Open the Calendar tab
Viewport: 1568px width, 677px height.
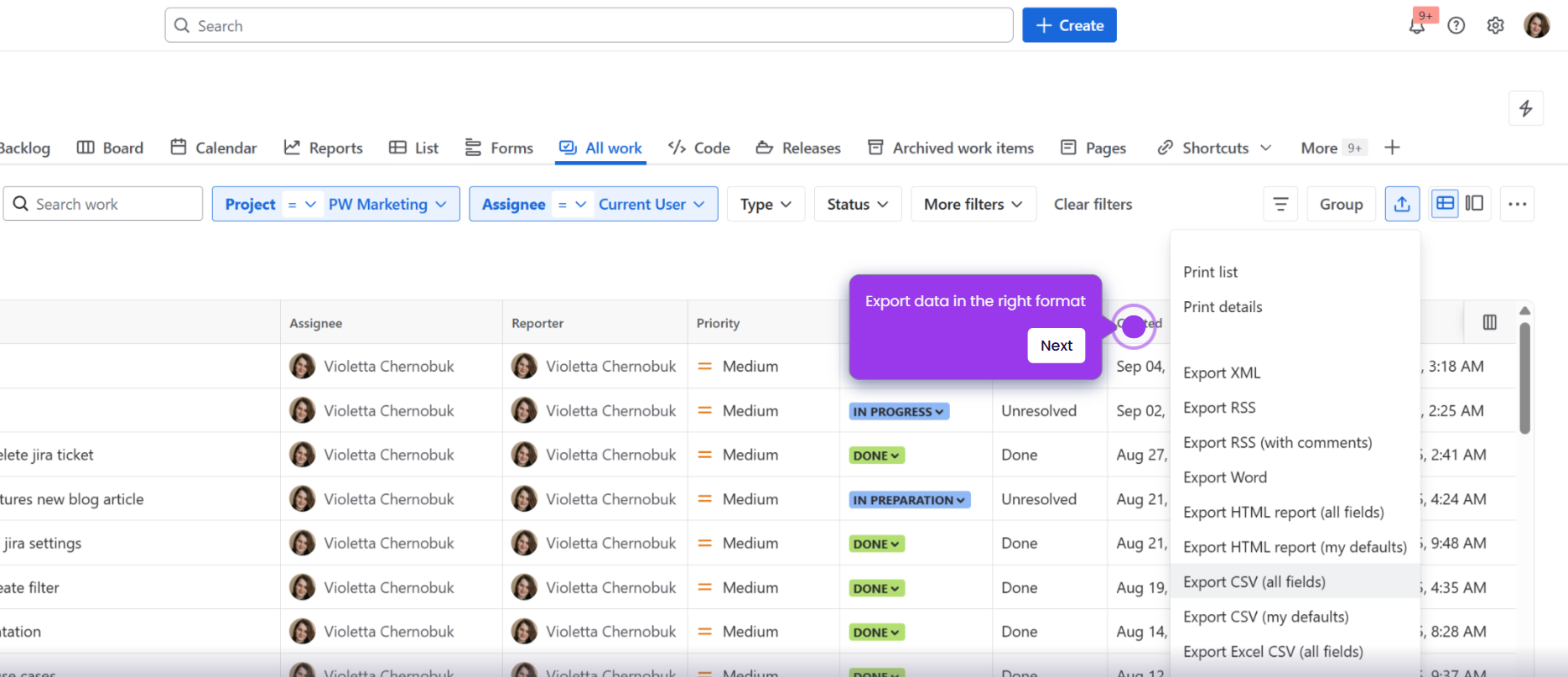(x=213, y=148)
